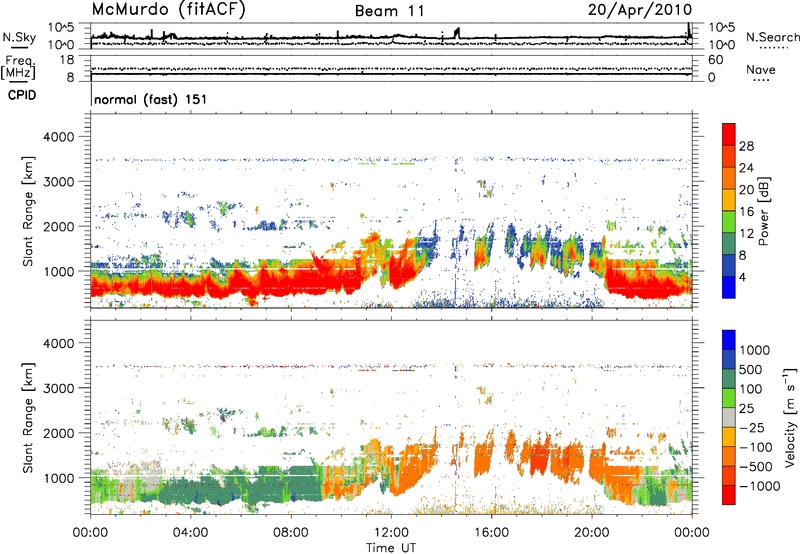
Task: Click the '20:00' time tick label
Action: point(591,533)
